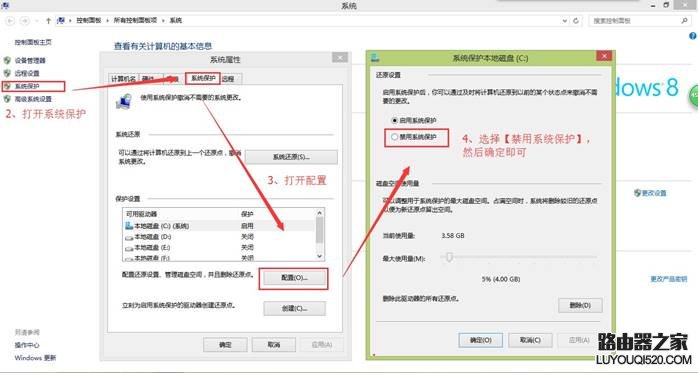Switch to the 计算机名 tab
This screenshot has height=373, width=698.
[123, 79]
